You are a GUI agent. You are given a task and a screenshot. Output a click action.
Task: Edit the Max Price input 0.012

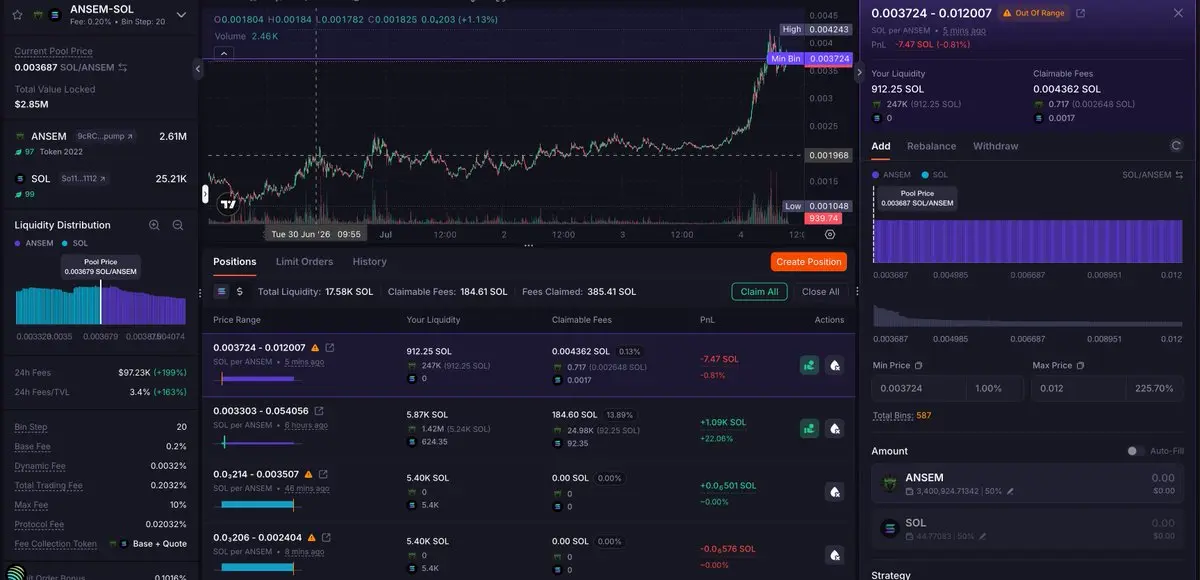[x=1080, y=388]
